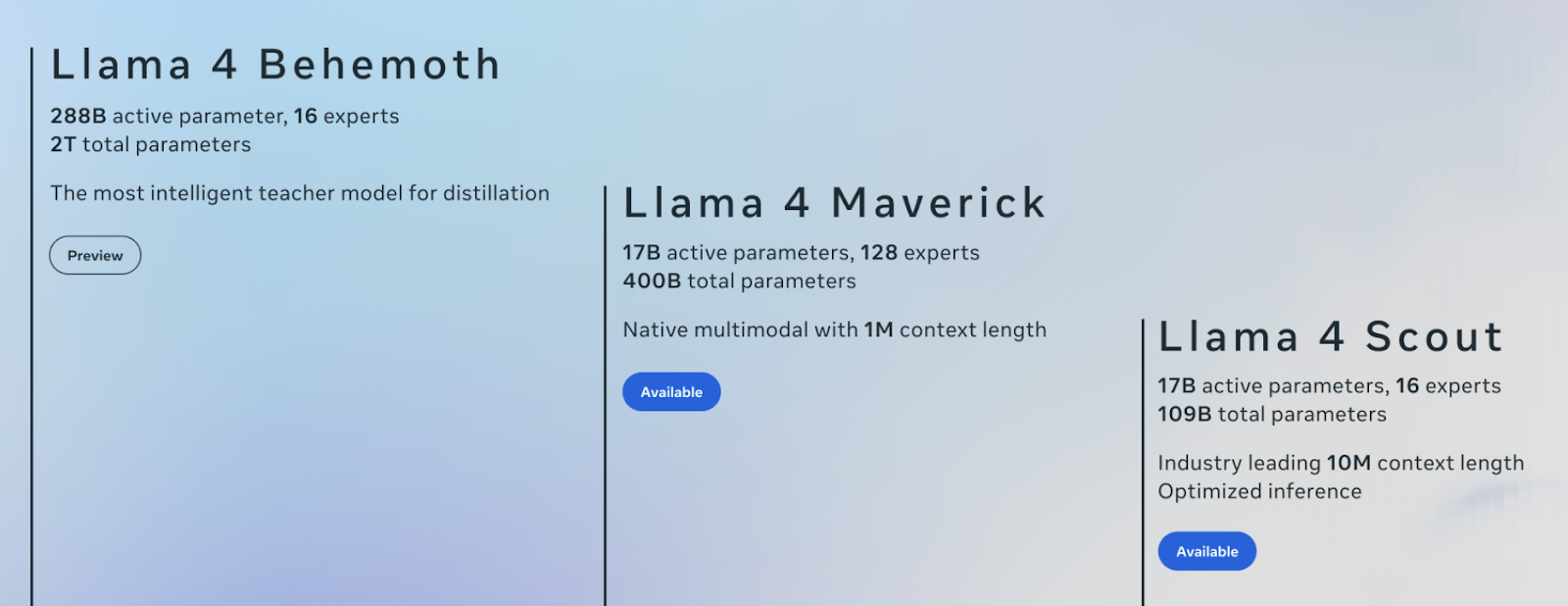Select the Llama 4 Scout heading
Viewport: 1568px width, 606px height.
point(1331,336)
